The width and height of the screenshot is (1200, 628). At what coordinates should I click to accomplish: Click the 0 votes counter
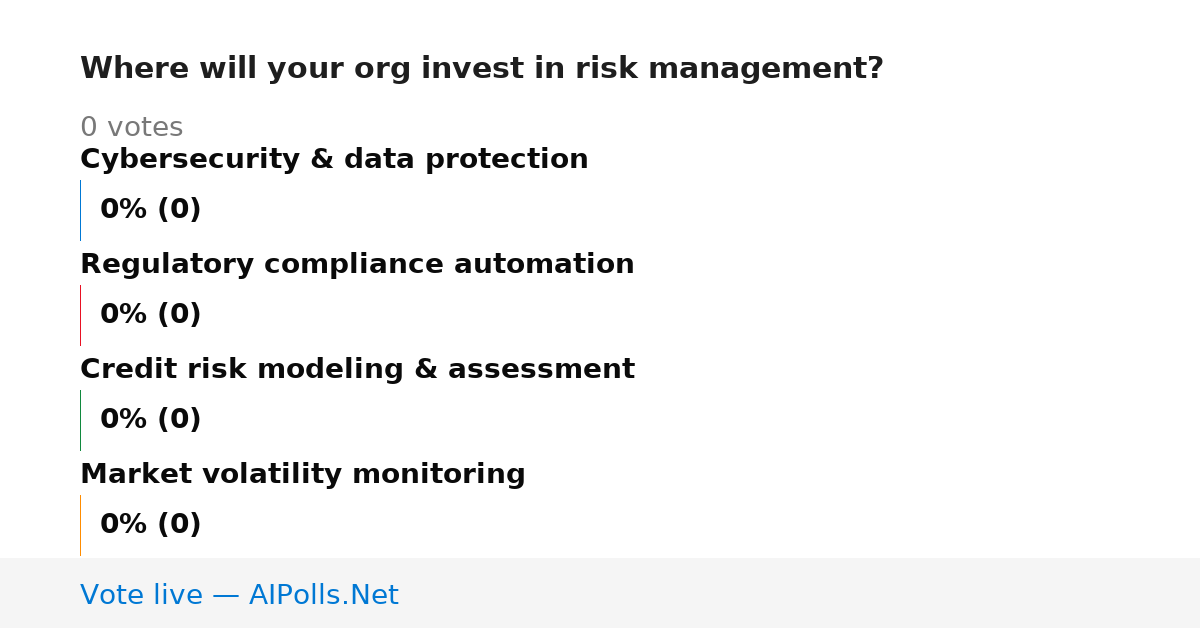point(131,128)
